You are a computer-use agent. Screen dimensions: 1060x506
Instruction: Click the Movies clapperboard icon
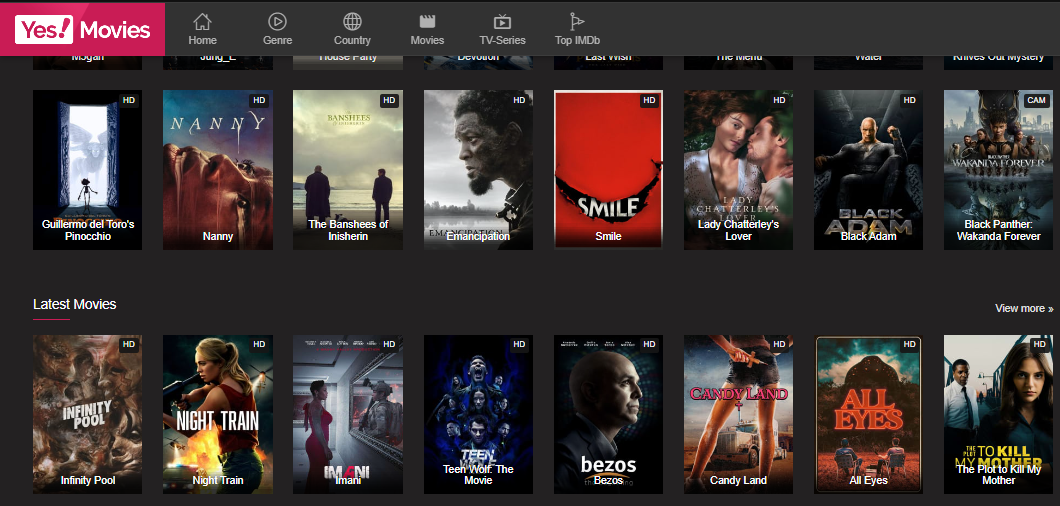(427, 22)
